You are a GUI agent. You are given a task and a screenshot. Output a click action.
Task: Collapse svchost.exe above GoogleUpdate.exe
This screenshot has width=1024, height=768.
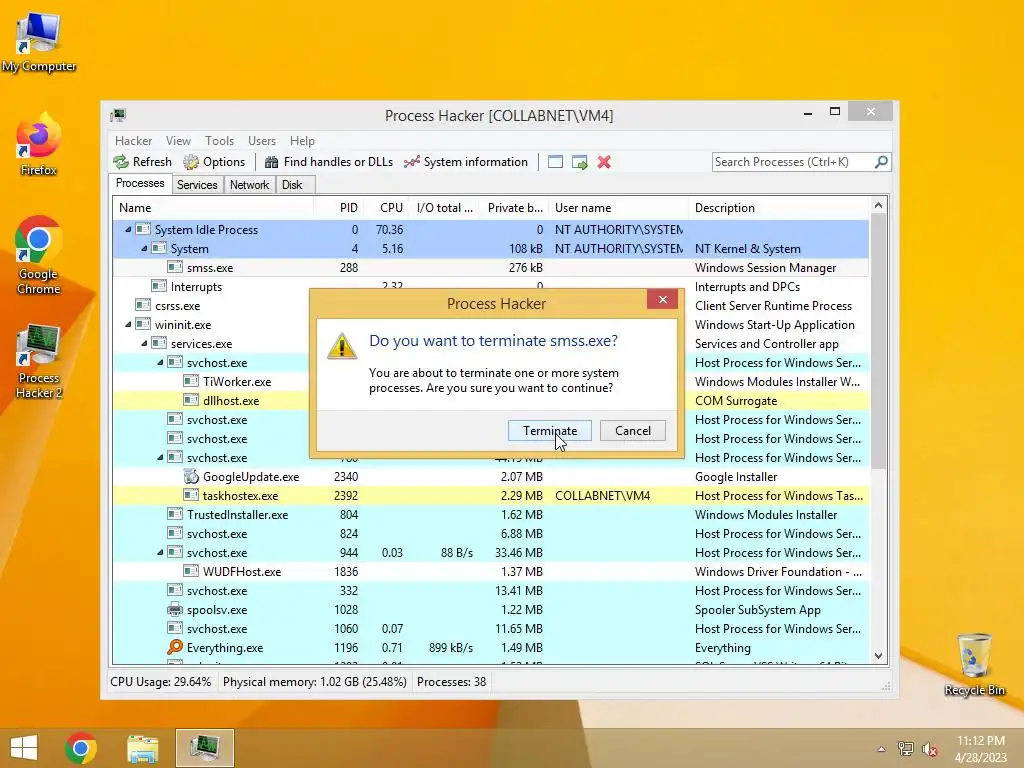[160, 458]
